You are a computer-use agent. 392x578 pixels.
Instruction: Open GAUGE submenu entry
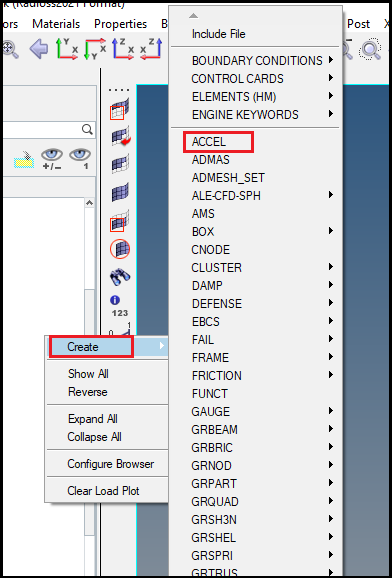[256, 411]
